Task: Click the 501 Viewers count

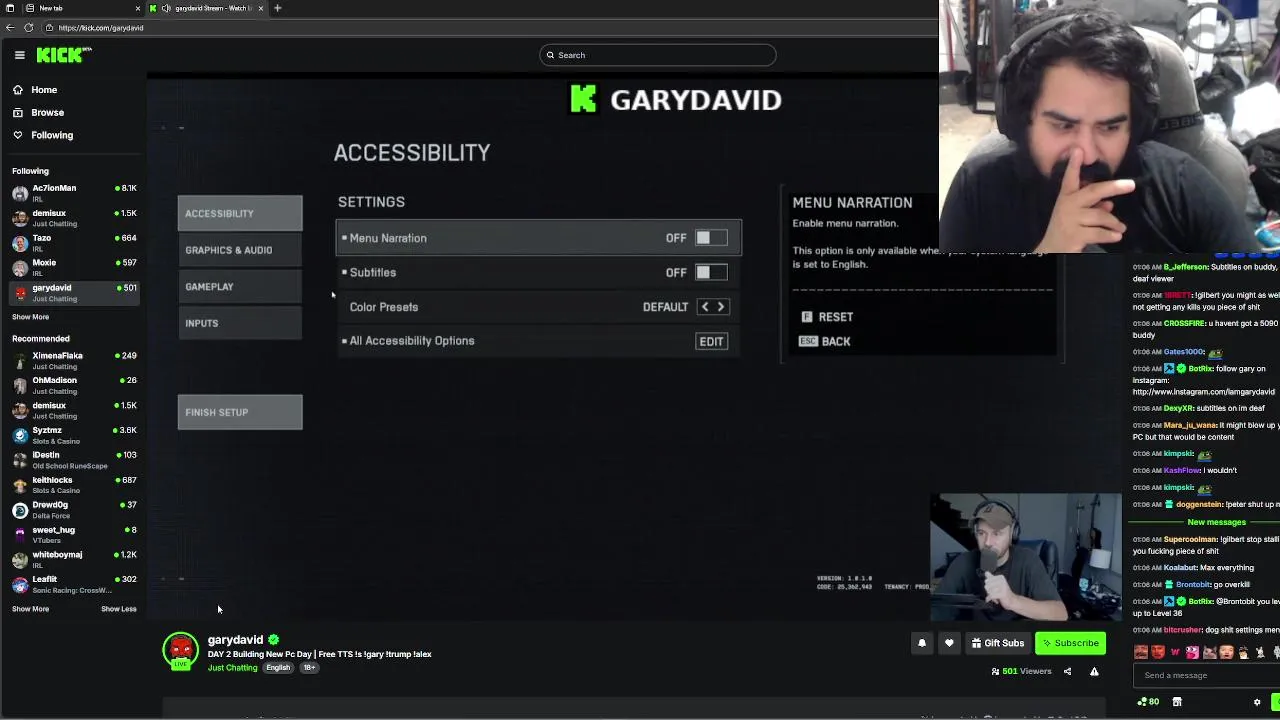Action: (1021, 671)
